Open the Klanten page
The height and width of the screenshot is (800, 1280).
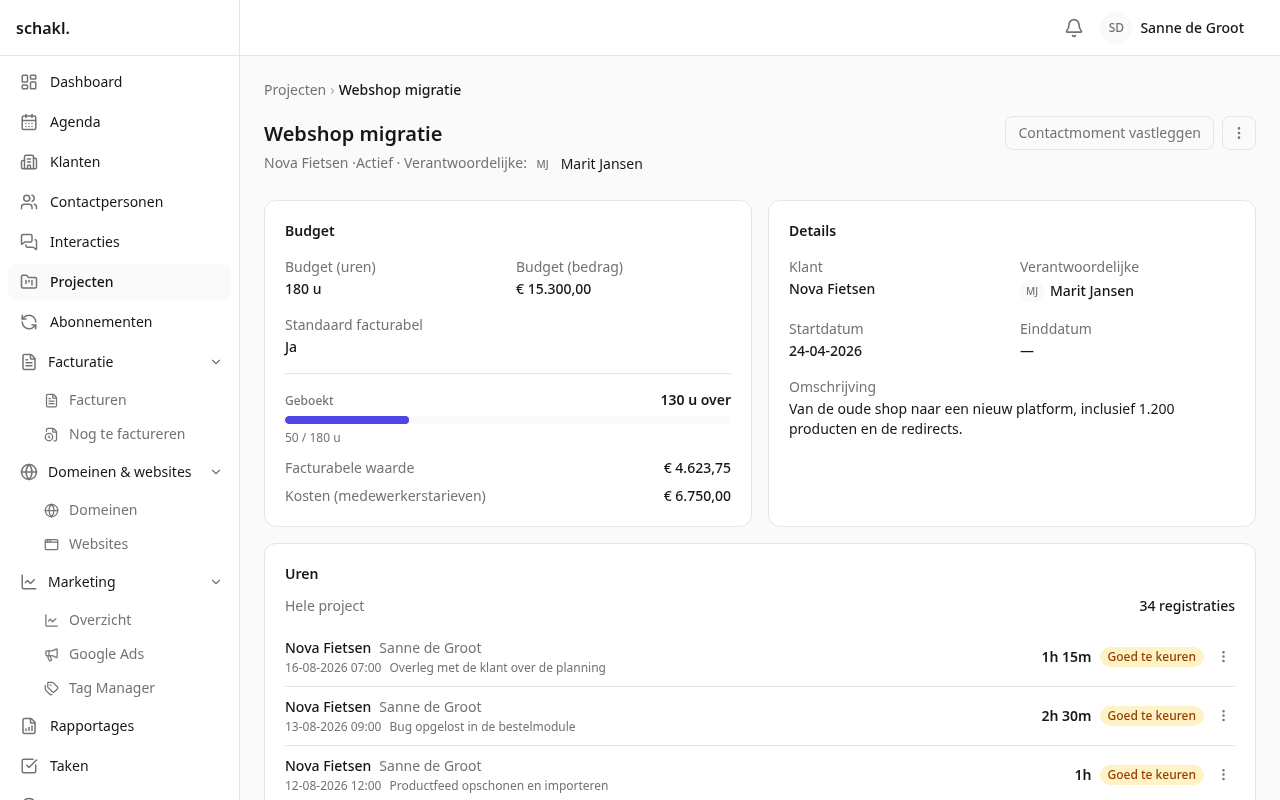pyautogui.click(x=119, y=162)
